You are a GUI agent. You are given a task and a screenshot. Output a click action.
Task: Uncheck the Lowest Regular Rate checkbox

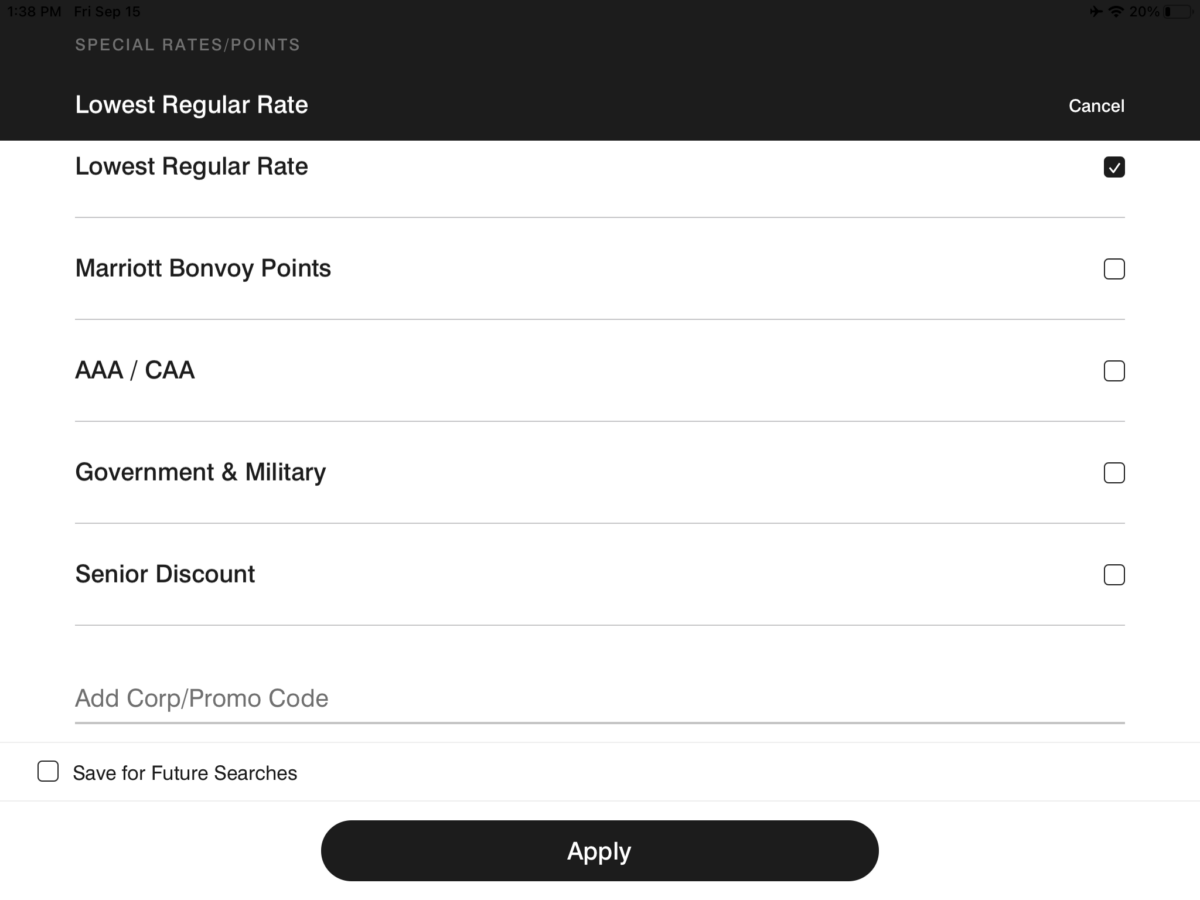tap(1113, 167)
